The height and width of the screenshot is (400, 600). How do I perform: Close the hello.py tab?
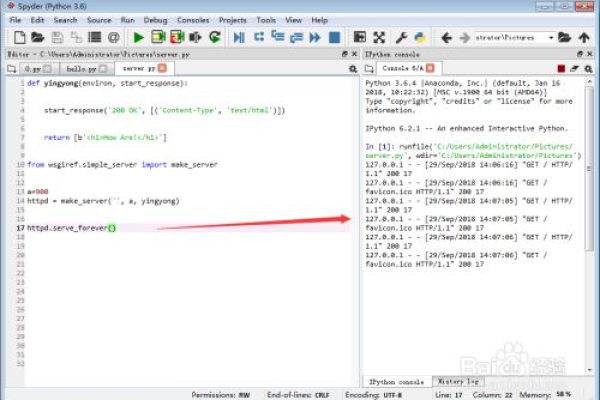[x=103, y=69]
